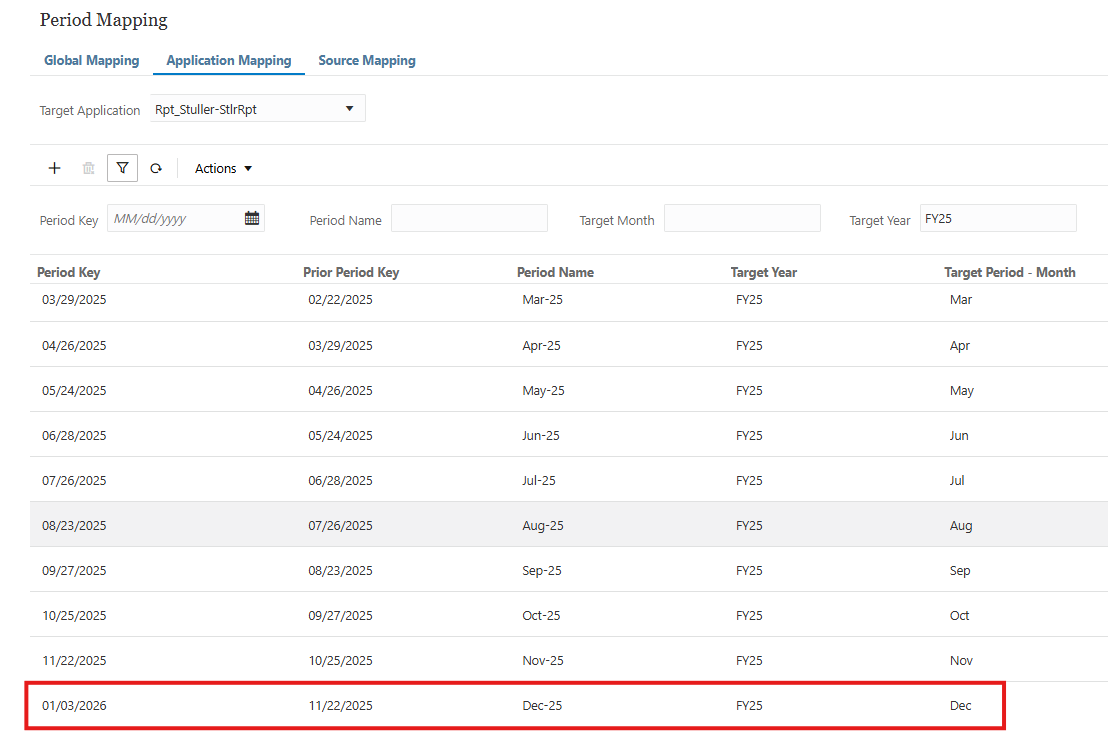Image resolution: width=1108 pixels, height=736 pixels.
Task: Switch to the Global Mapping tab
Action: (92, 61)
